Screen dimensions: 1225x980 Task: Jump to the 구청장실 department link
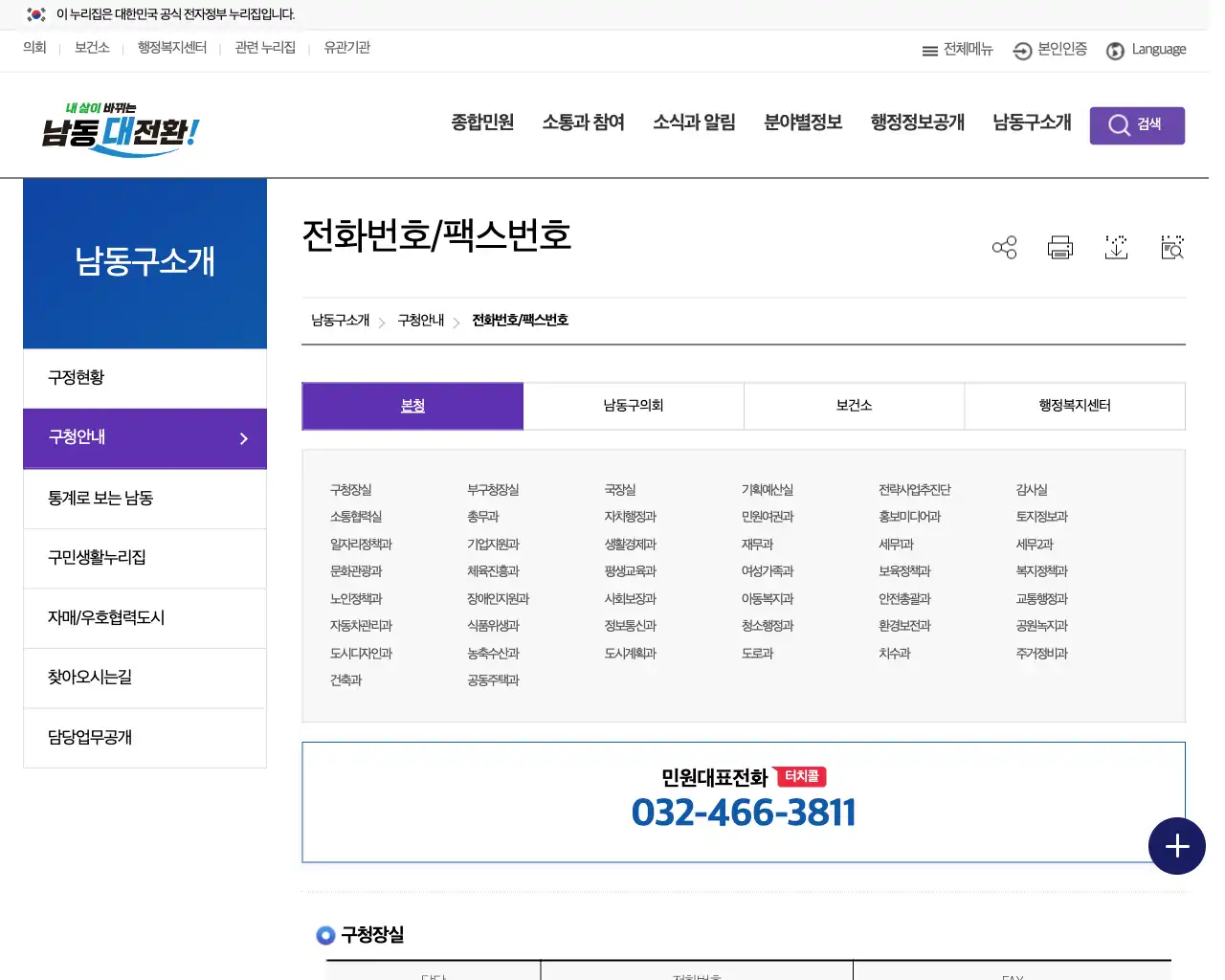point(351,490)
